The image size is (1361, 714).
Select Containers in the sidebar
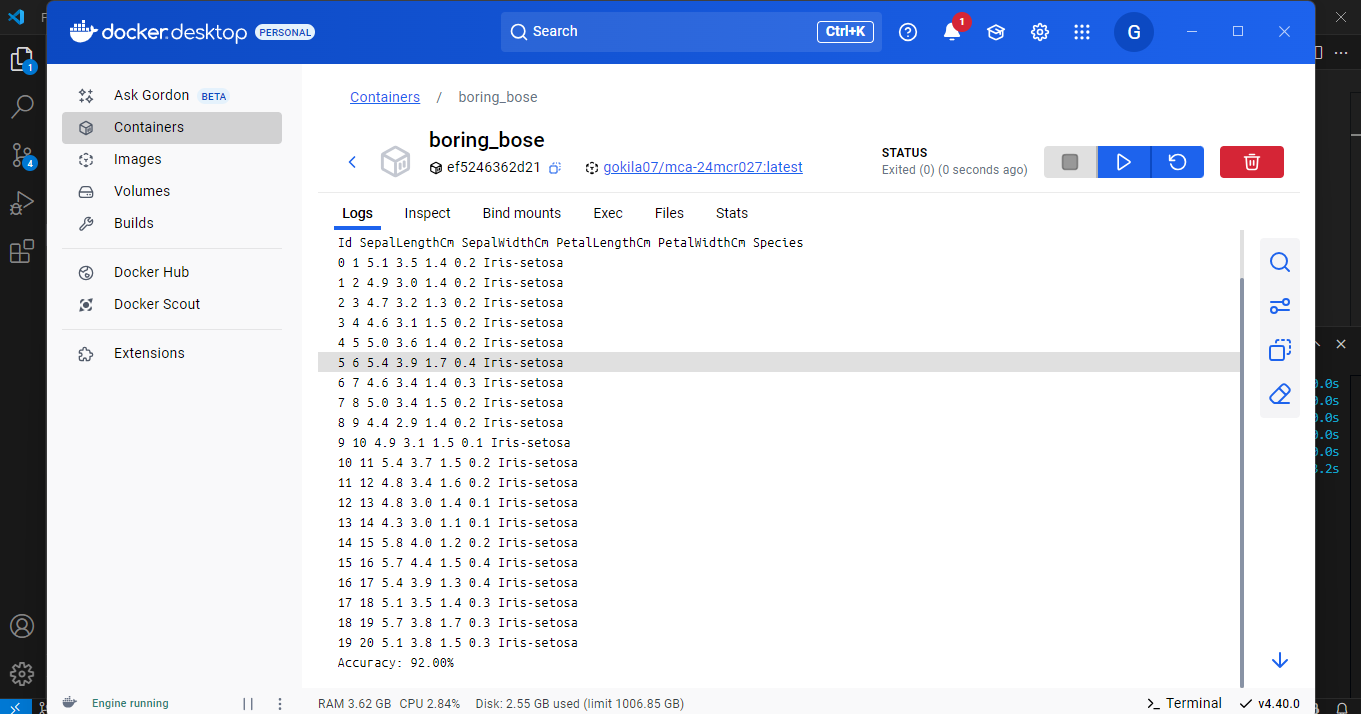pyautogui.click(x=172, y=127)
